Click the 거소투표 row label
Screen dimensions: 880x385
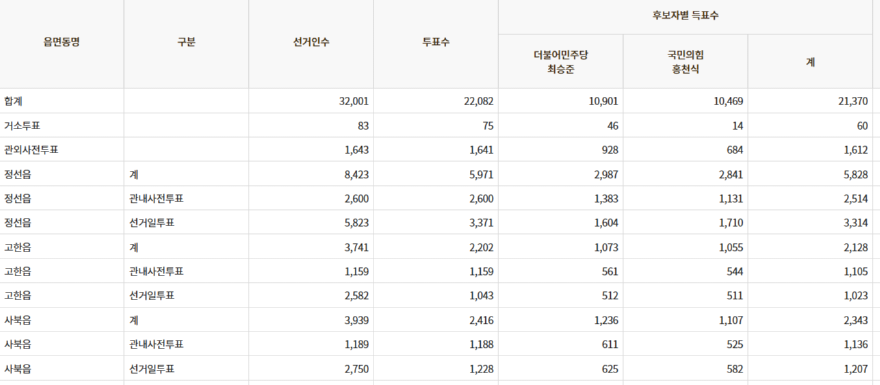click(x=22, y=126)
